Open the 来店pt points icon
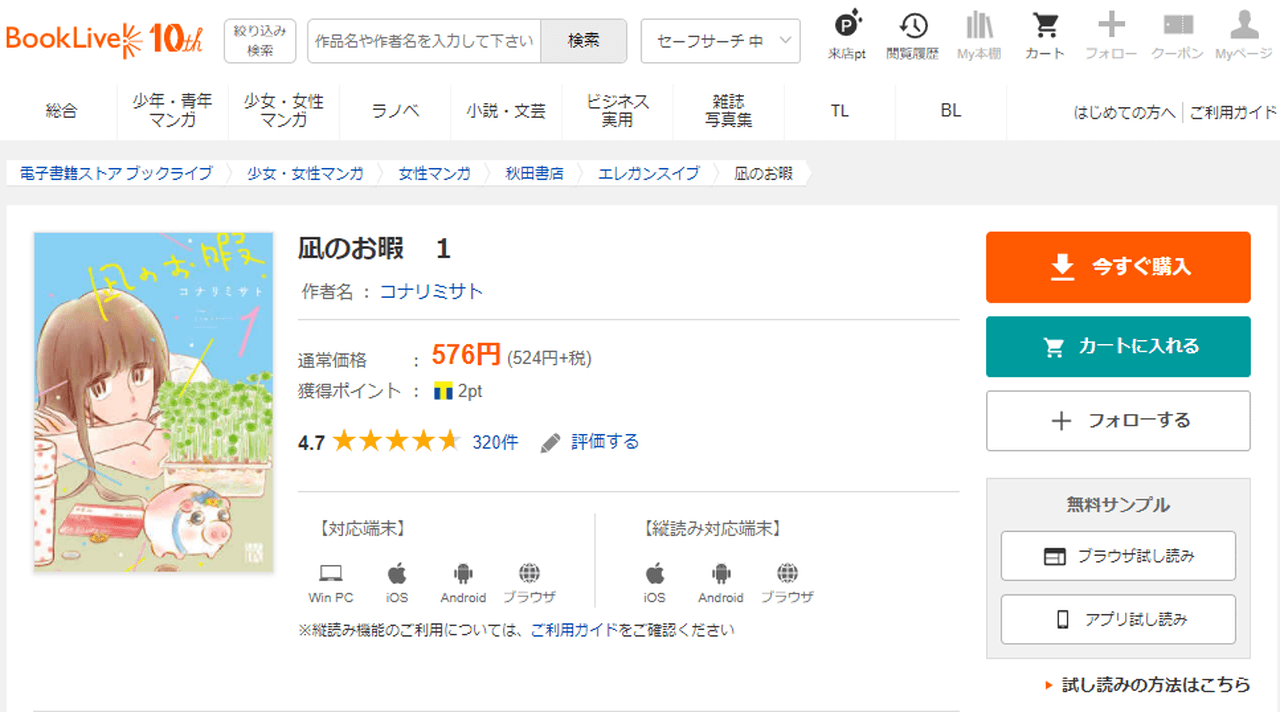Screen dimensions: 1280x712 [x=847, y=36]
